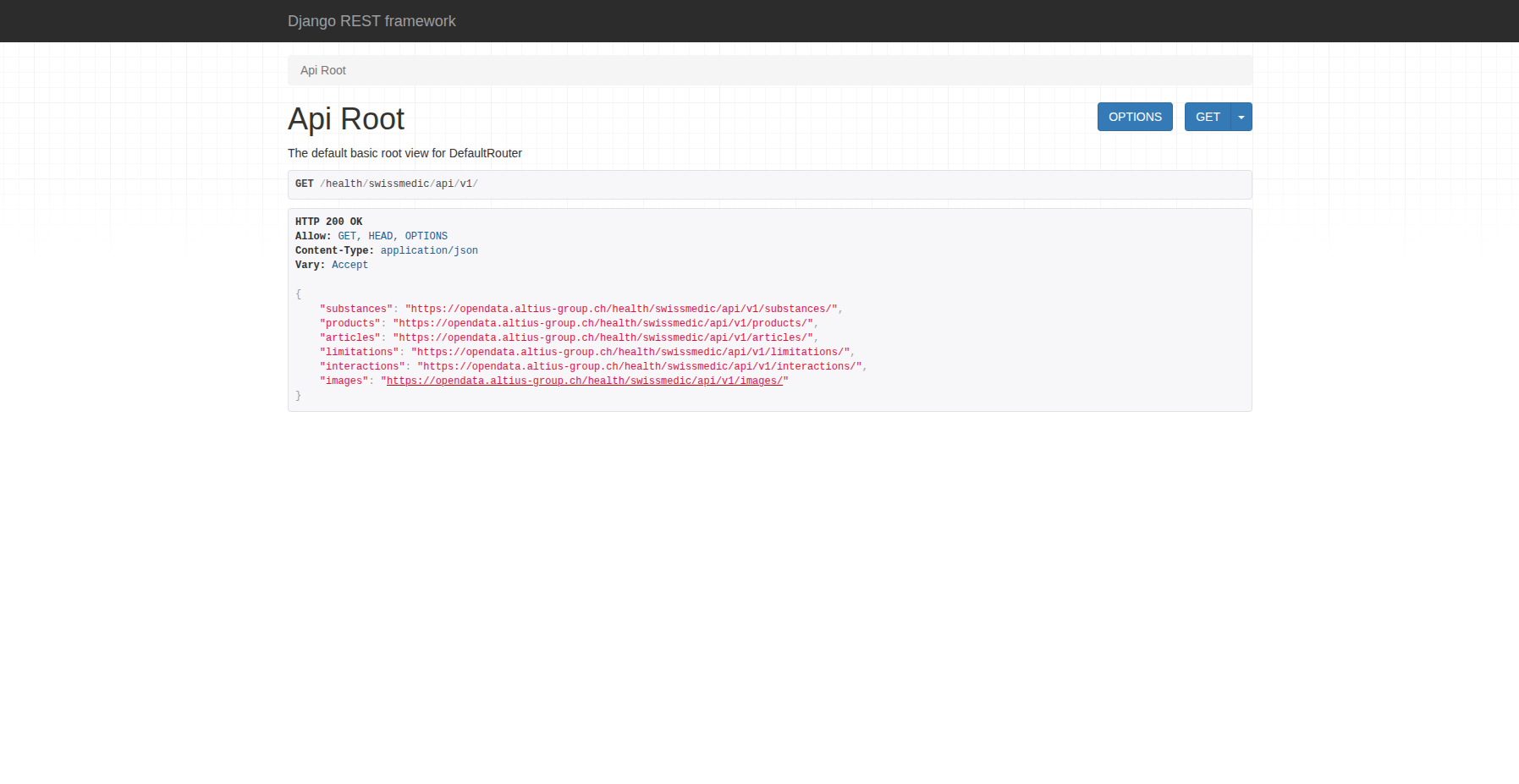
Task: Click the GET /health/swissmedic/api/v1/ request line
Action: pyautogui.click(x=387, y=184)
